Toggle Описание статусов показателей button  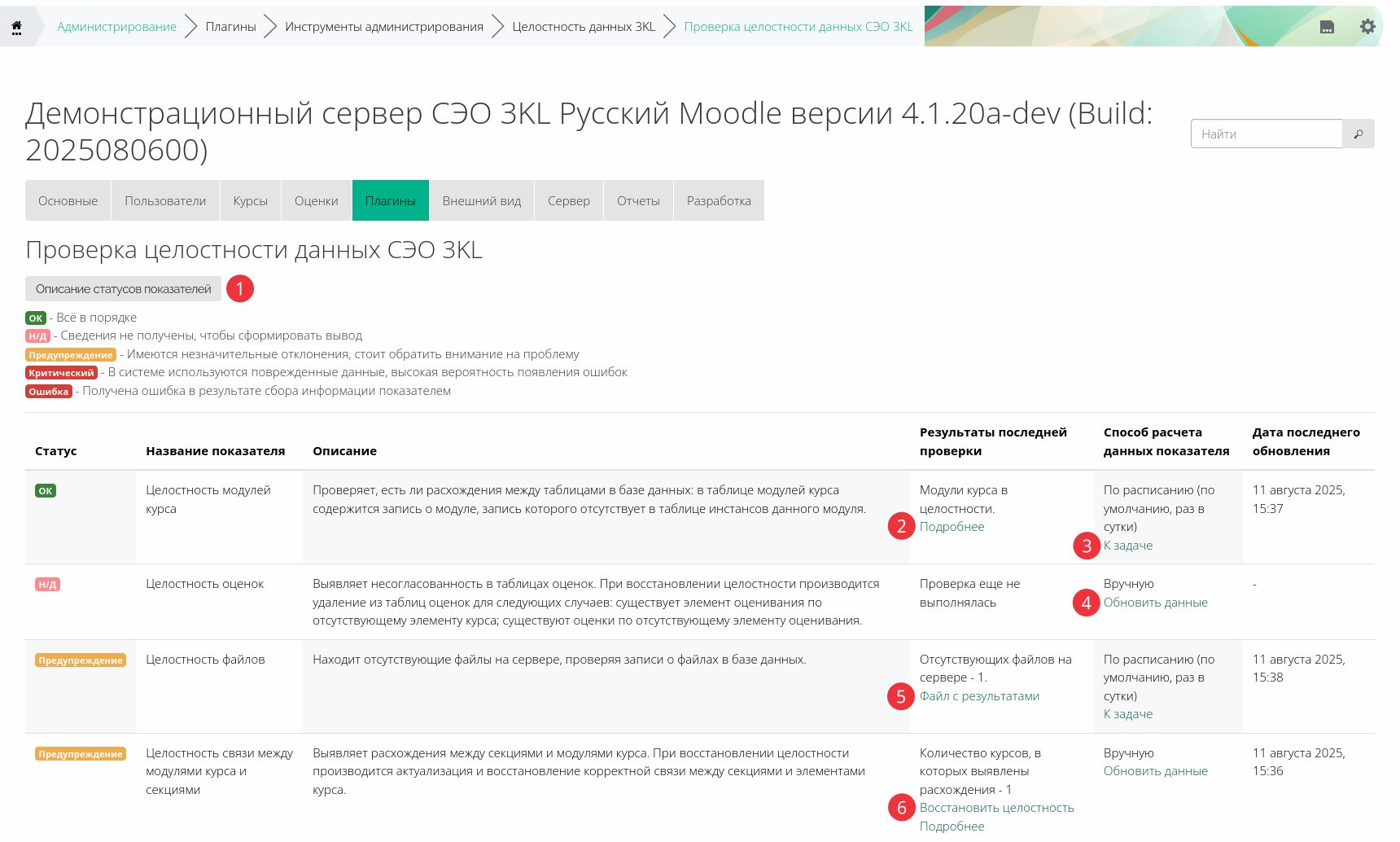click(x=123, y=288)
